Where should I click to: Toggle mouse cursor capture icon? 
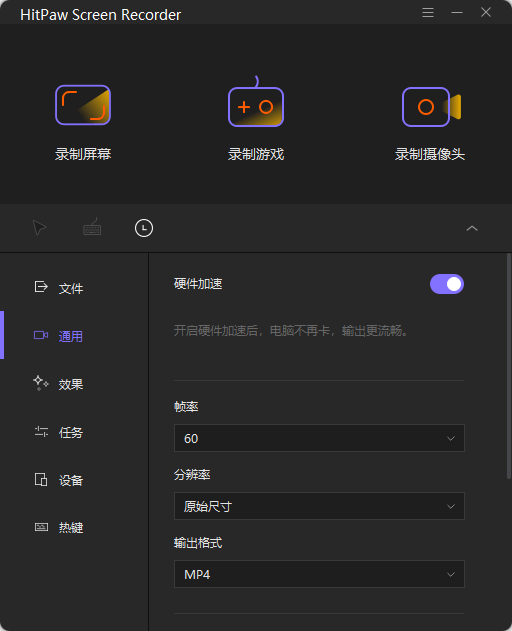click(x=39, y=228)
